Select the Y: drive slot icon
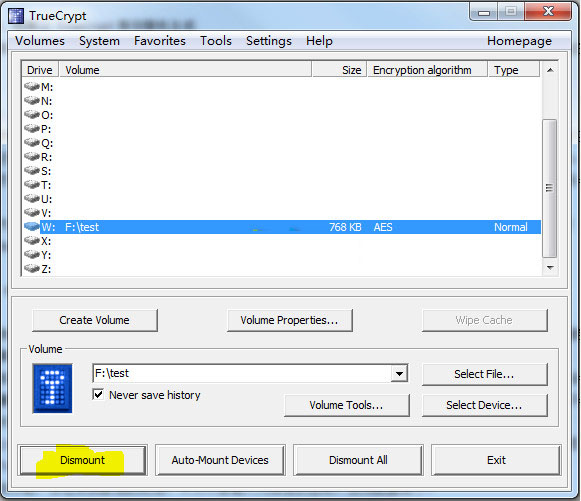581x501 pixels. coord(32,255)
